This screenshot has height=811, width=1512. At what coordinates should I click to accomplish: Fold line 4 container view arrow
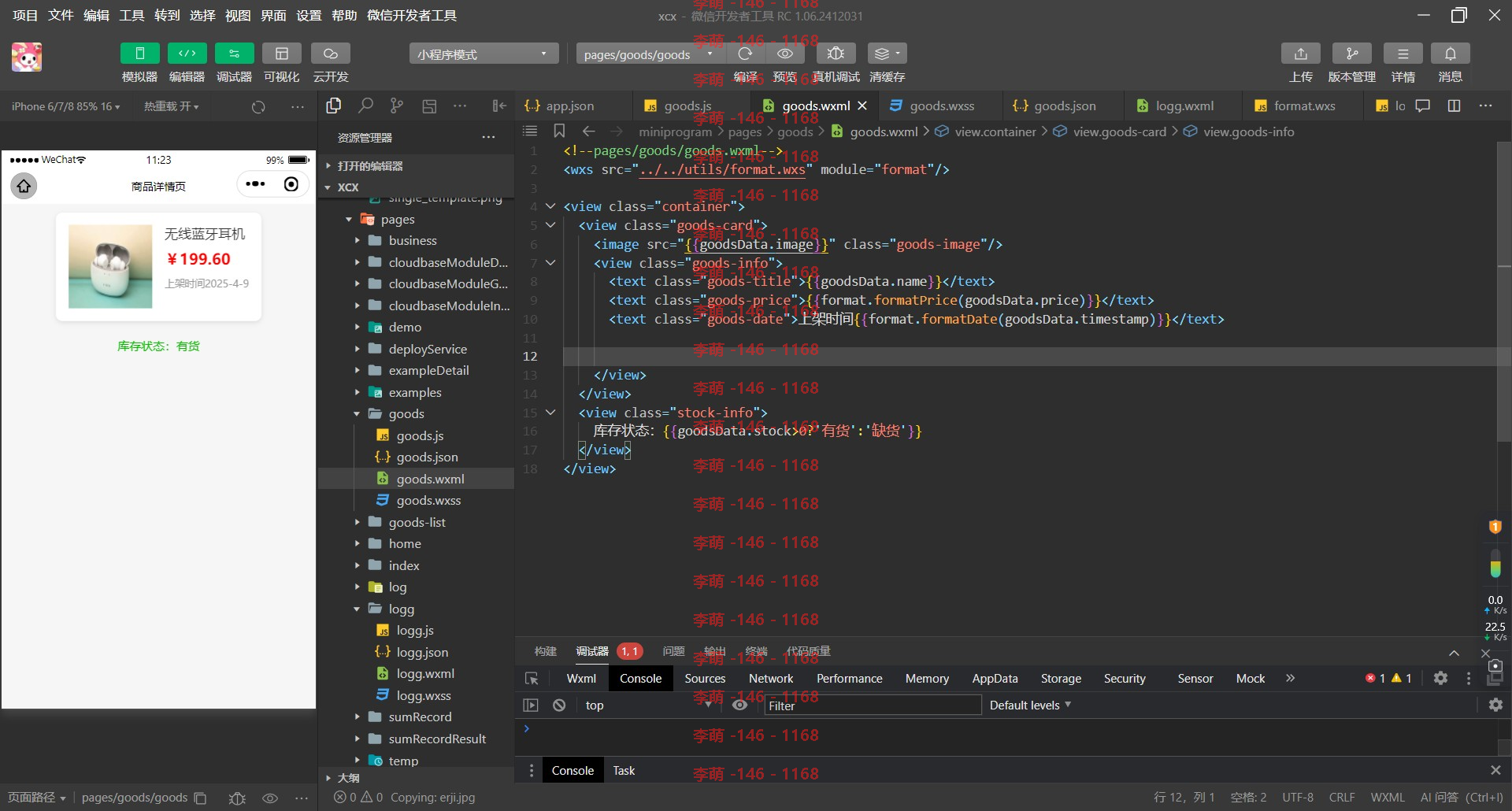(x=550, y=206)
